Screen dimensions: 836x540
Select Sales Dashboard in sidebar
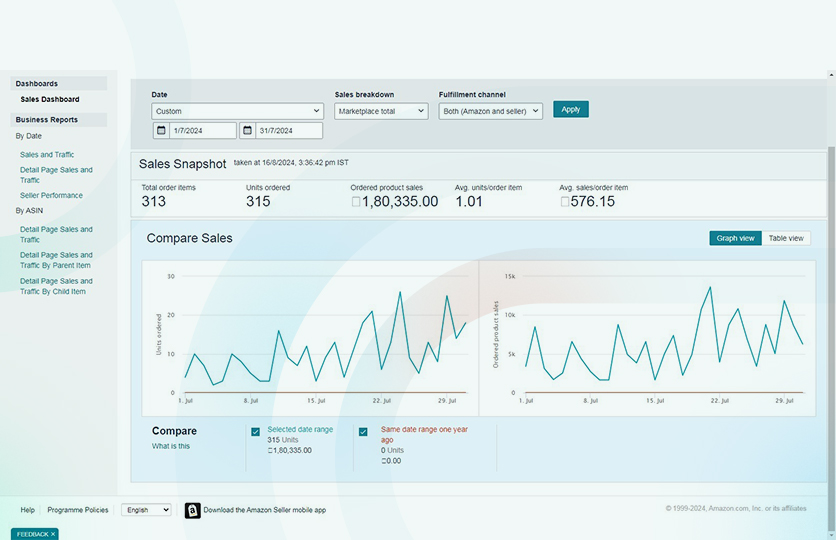click(50, 99)
